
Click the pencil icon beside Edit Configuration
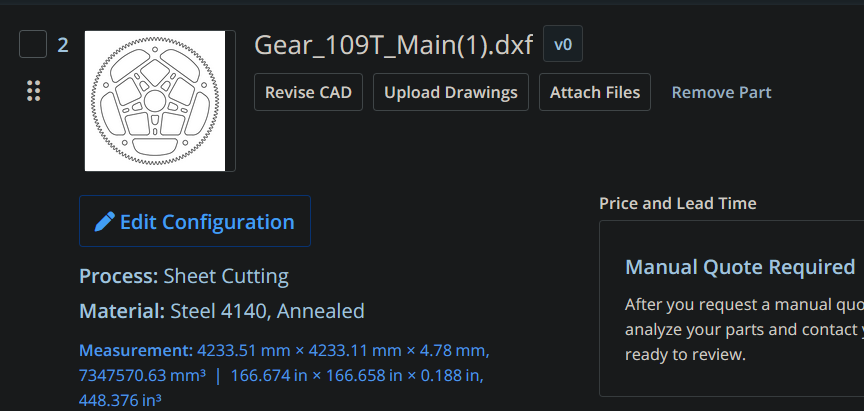tap(105, 222)
